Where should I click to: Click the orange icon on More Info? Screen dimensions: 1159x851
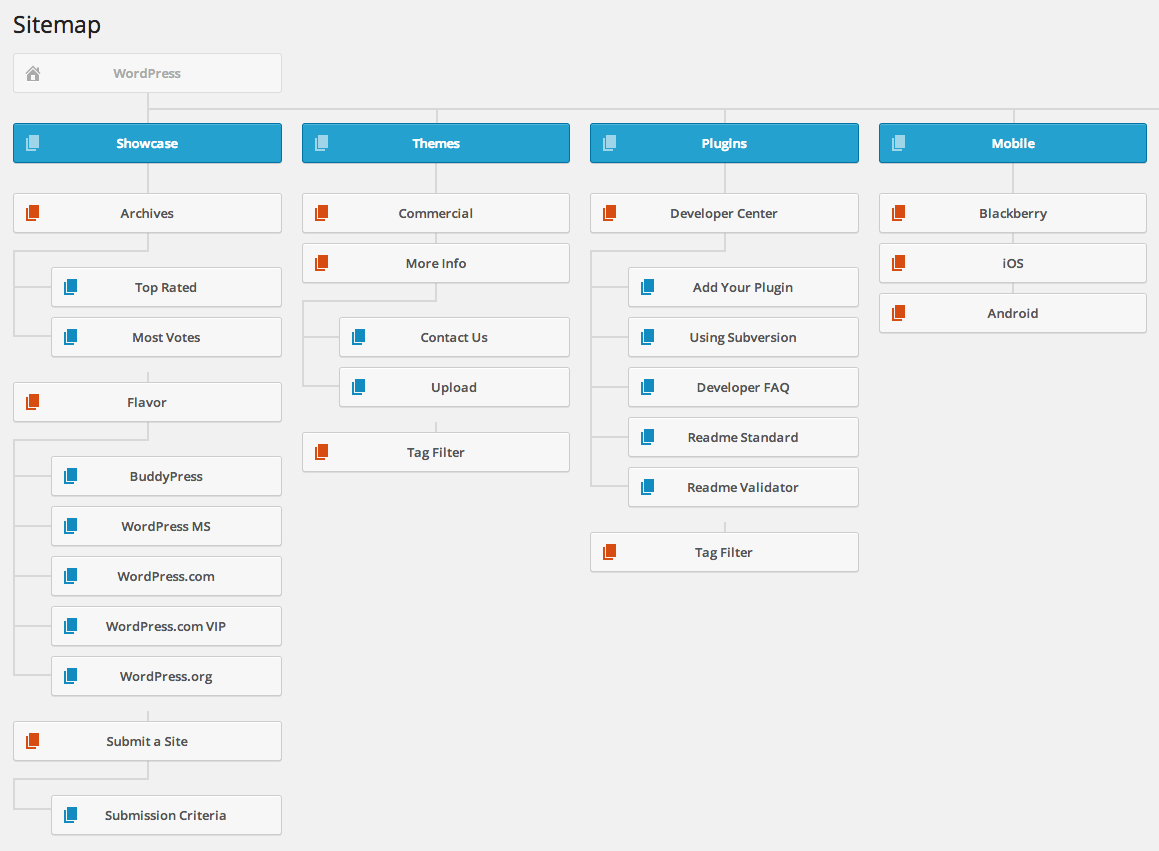click(322, 263)
